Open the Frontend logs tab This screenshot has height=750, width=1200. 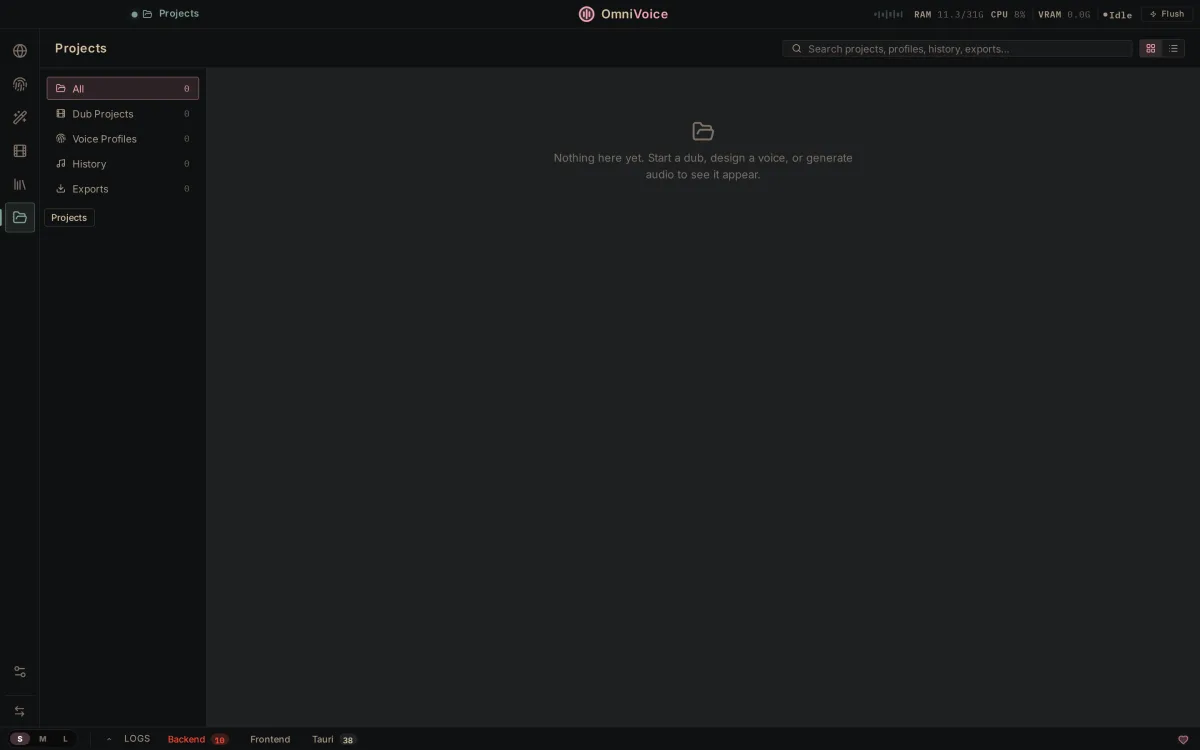270,739
